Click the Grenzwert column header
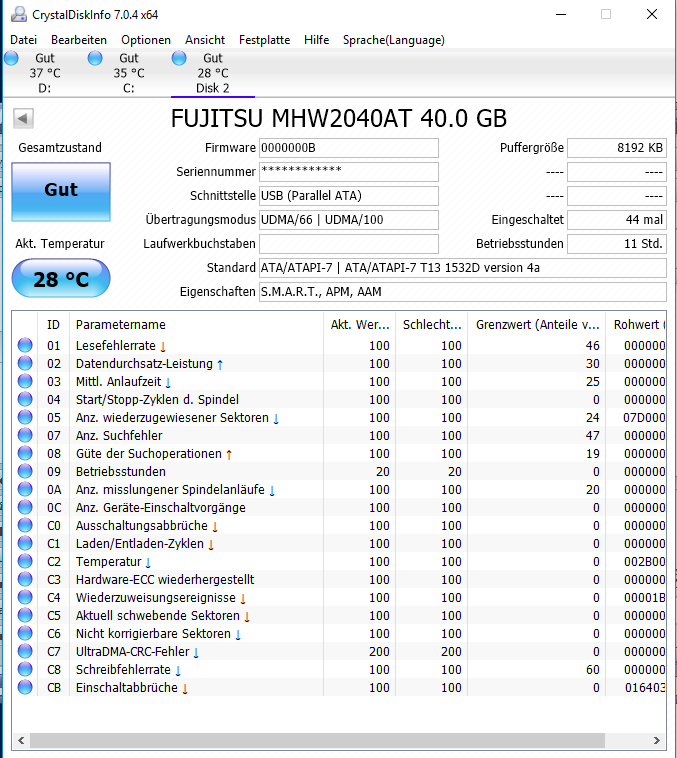677x758 pixels. pyautogui.click(x=537, y=324)
